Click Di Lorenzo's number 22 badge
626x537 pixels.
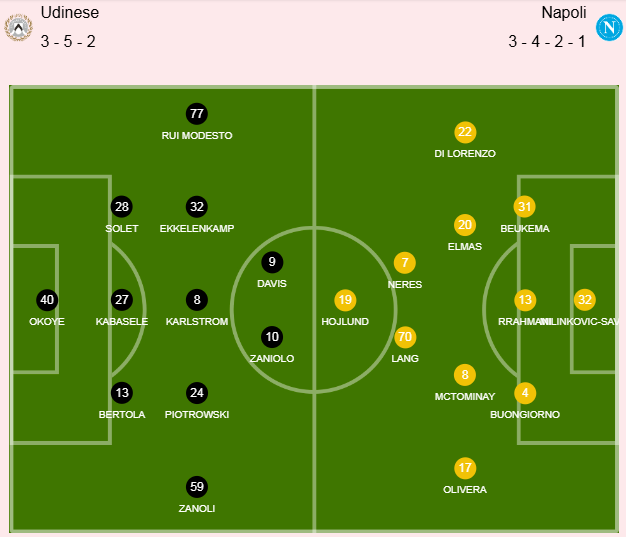465,132
